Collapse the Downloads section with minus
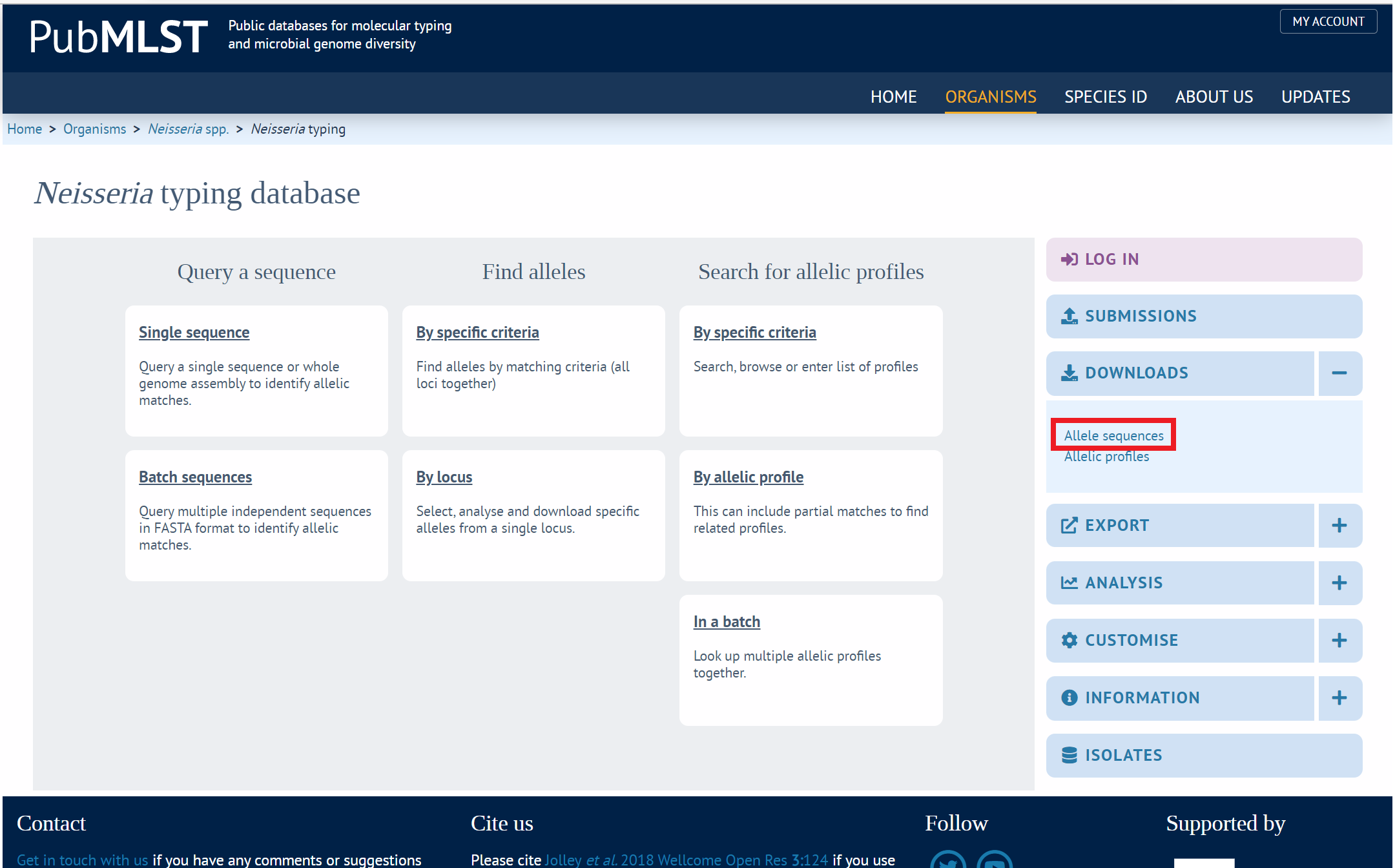Viewport: 1395px width, 868px height. tap(1340, 373)
